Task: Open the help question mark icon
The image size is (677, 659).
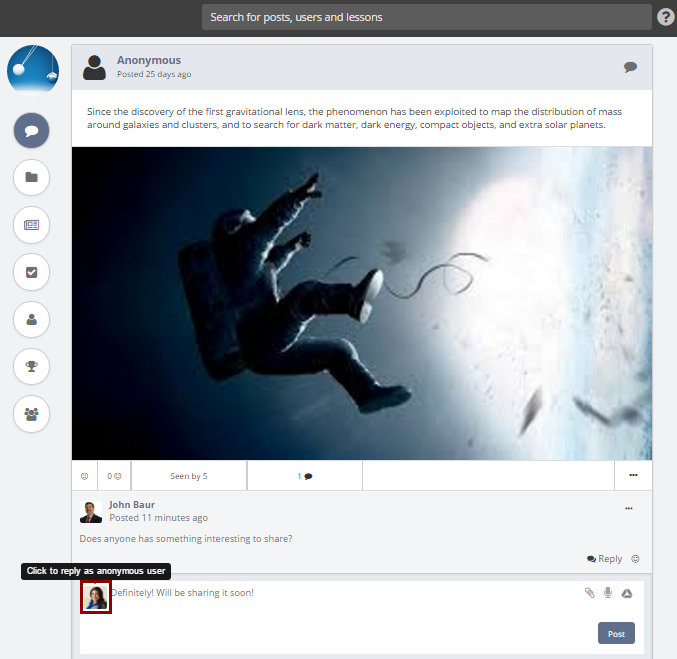Action: [x=666, y=17]
